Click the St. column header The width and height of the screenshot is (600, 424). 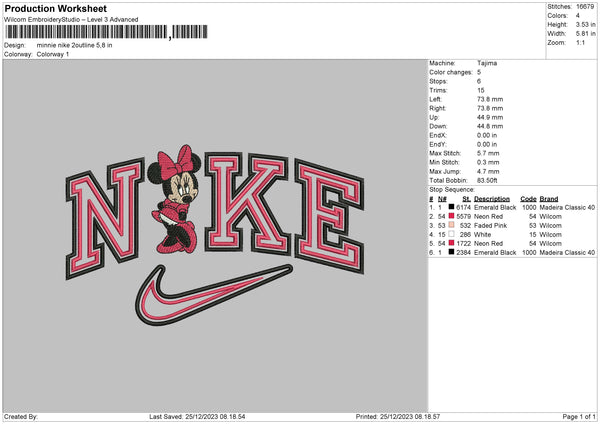coord(466,199)
